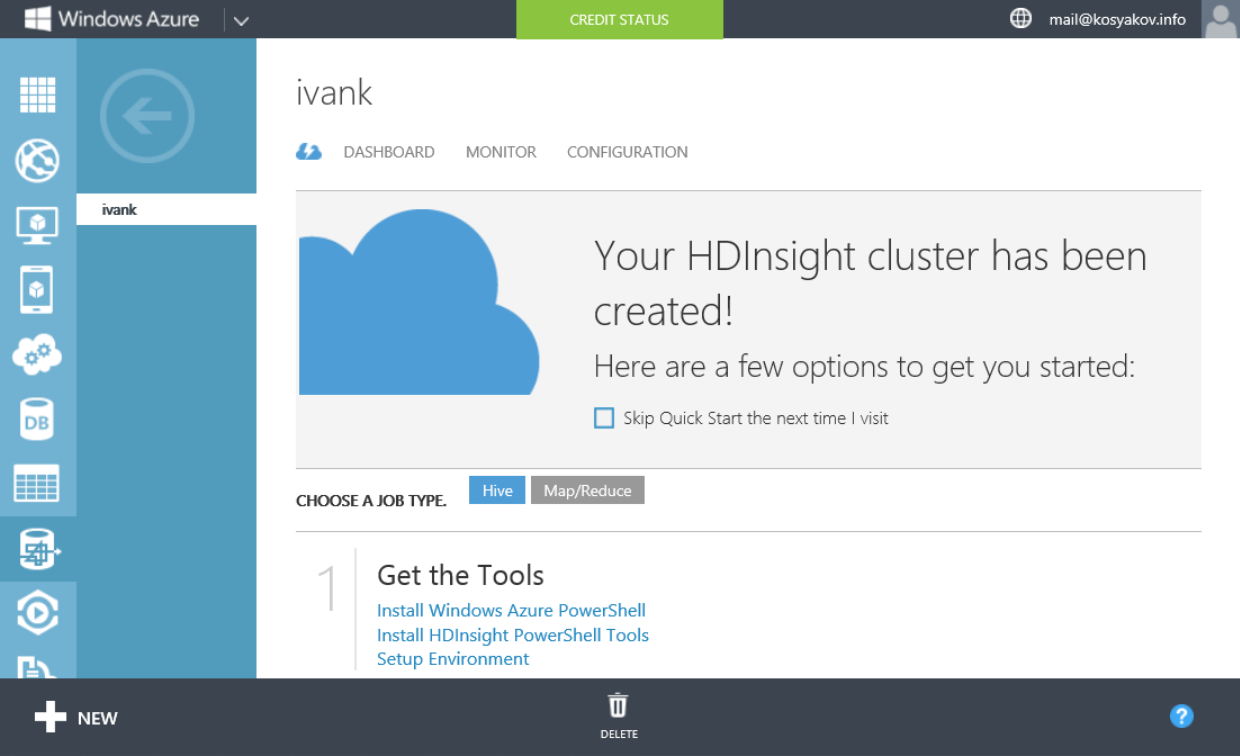Open Web Sites in the sidebar
This screenshot has width=1240, height=756.
click(38, 160)
